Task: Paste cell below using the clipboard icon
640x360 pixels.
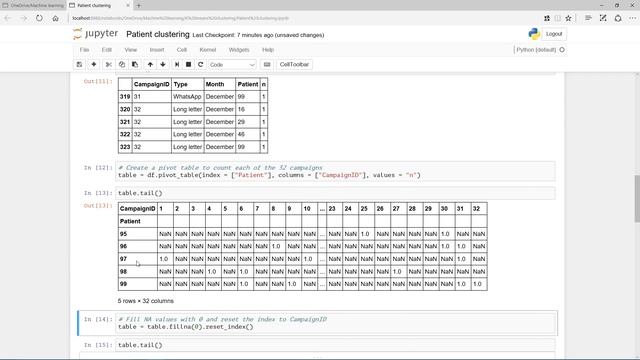Action: coord(135,64)
